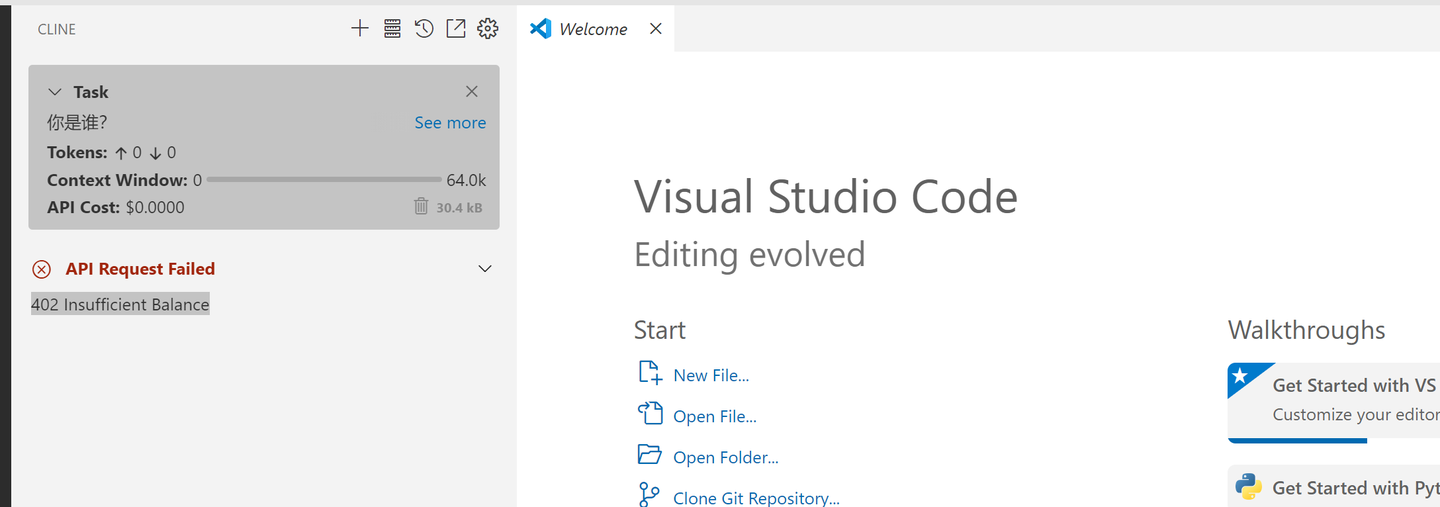Click the See more link
The height and width of the screenshot is (507, 1440).
click(x=450, y=123)
